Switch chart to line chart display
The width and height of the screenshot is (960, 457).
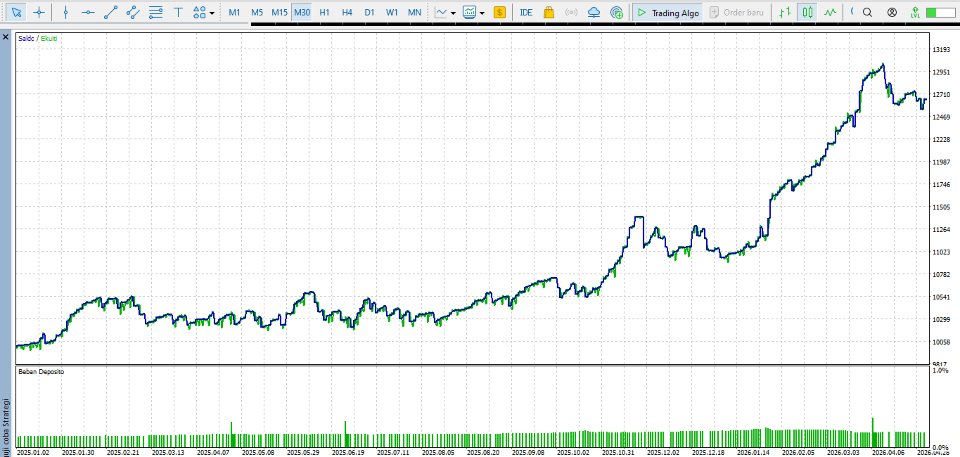(x=830, y=12)
